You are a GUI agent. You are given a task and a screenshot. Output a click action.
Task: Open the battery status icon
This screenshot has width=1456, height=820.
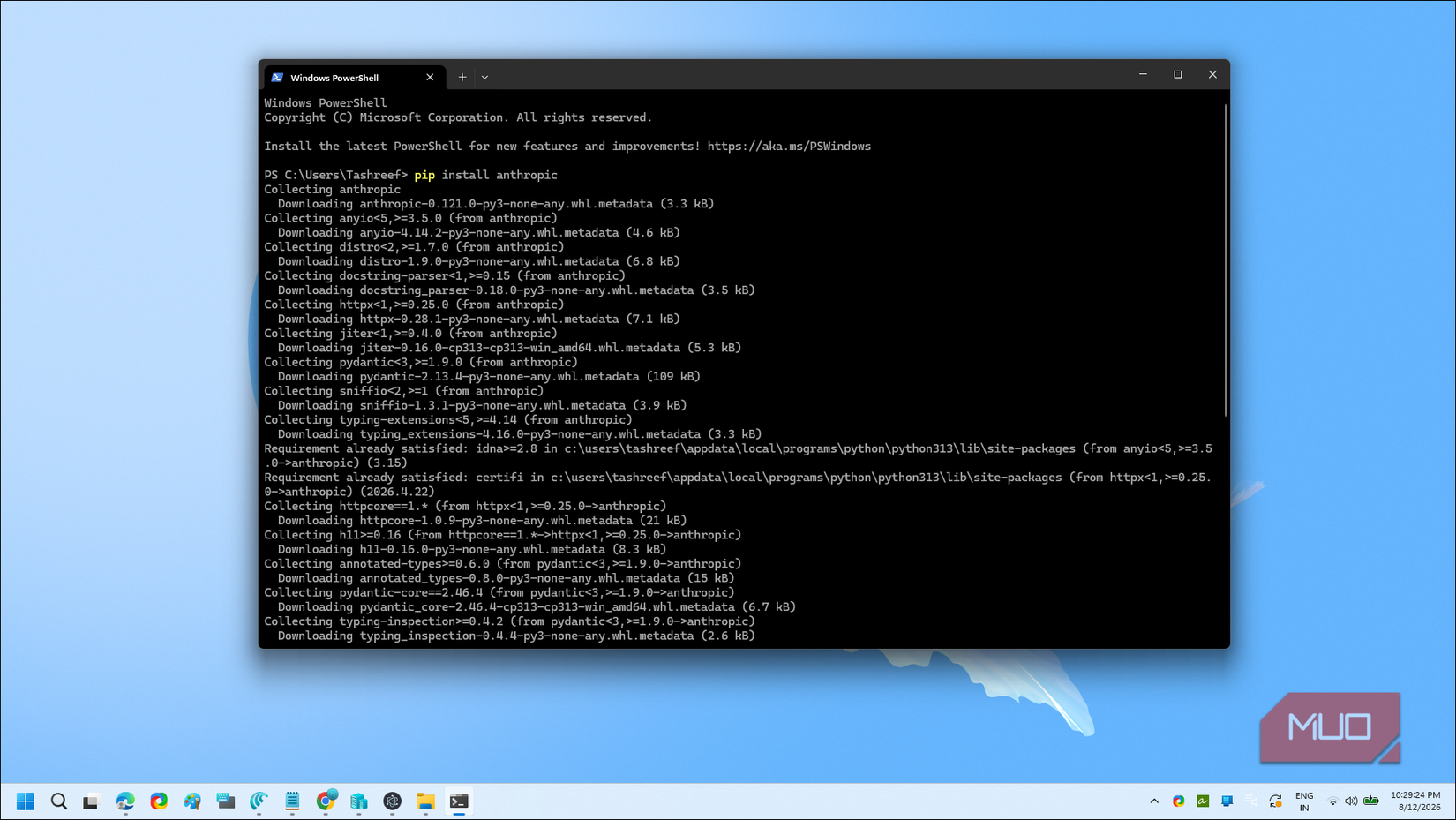pos(1370,801)
